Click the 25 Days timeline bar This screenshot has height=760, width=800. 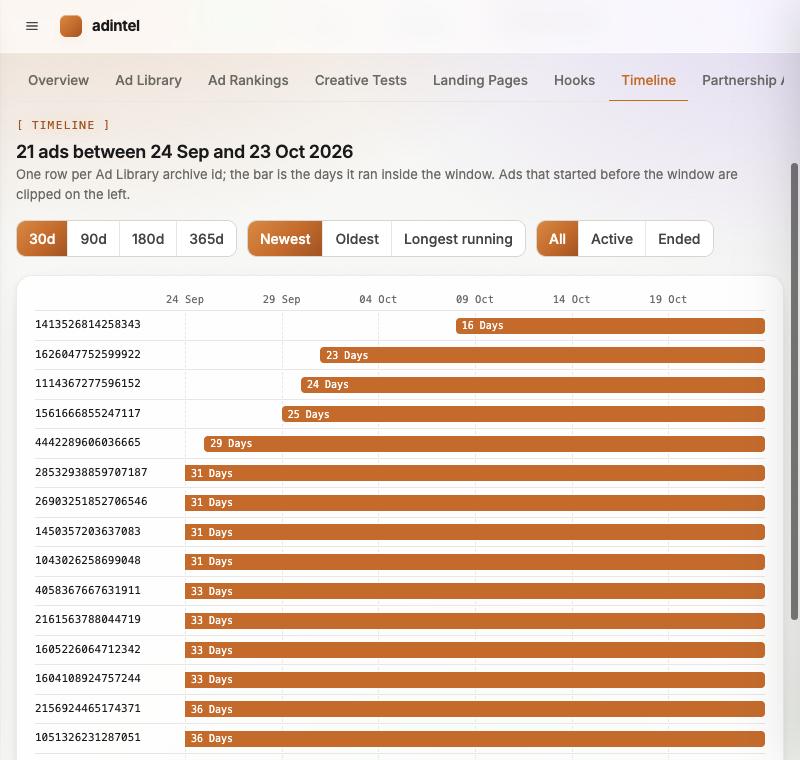pos(523,414)
